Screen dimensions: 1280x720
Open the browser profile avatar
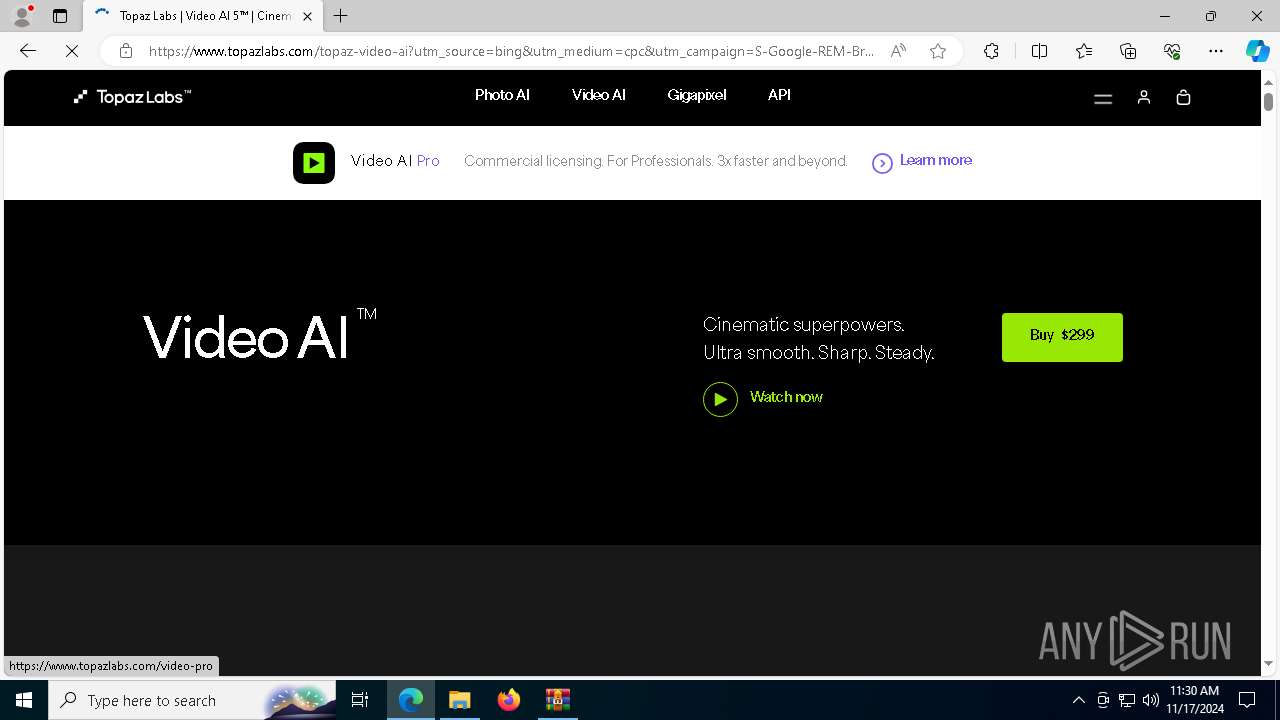[22, 16]
